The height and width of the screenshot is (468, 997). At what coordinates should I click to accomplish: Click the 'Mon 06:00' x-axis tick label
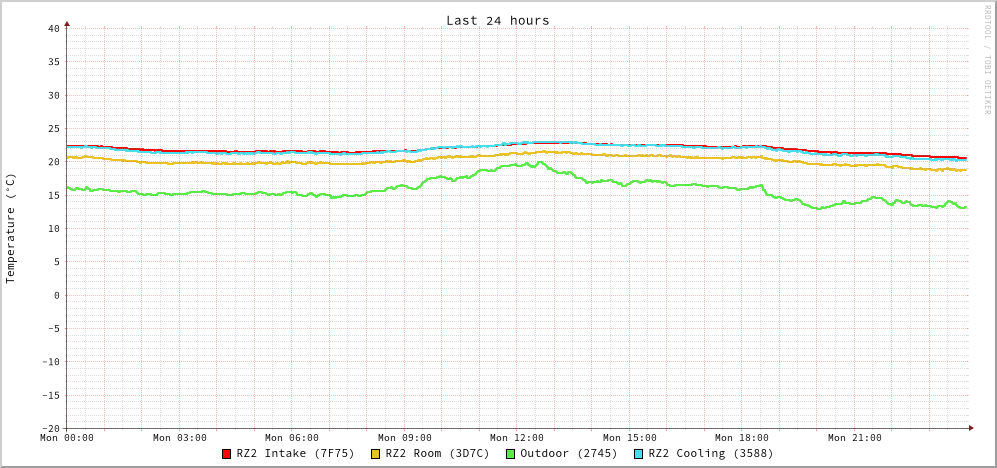point(292,438)
